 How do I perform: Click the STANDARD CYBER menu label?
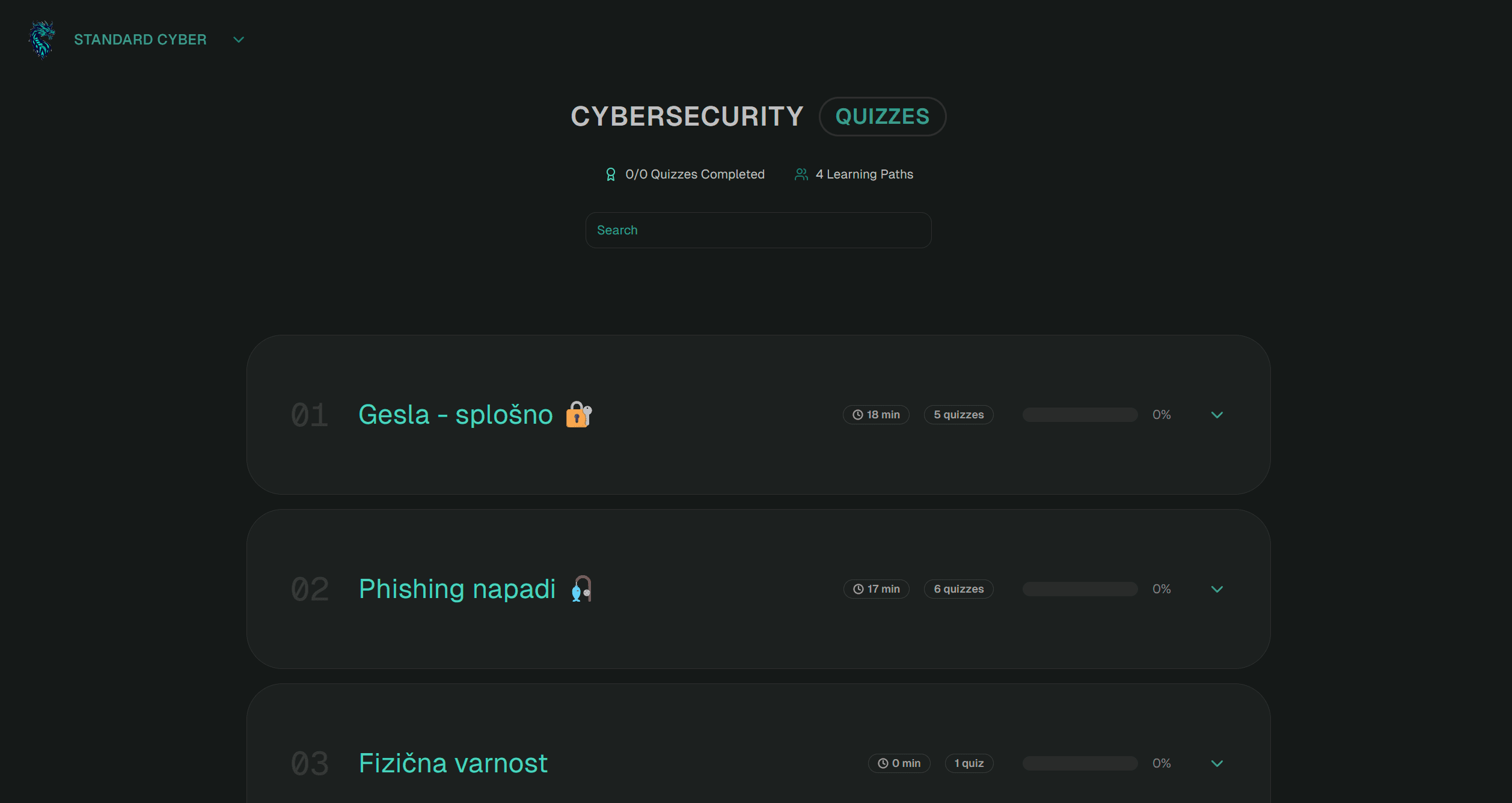click(x=140, y=40)
